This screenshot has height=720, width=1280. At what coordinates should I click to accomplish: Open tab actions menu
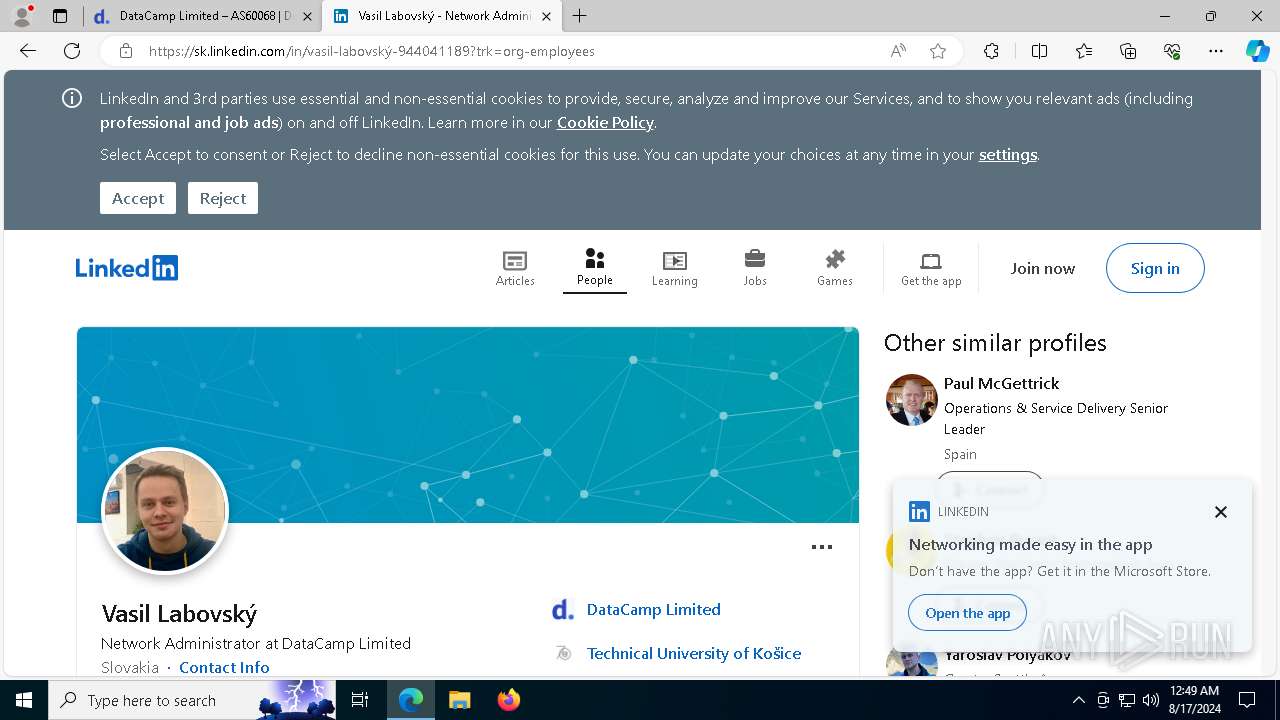(x=60, y=16)
